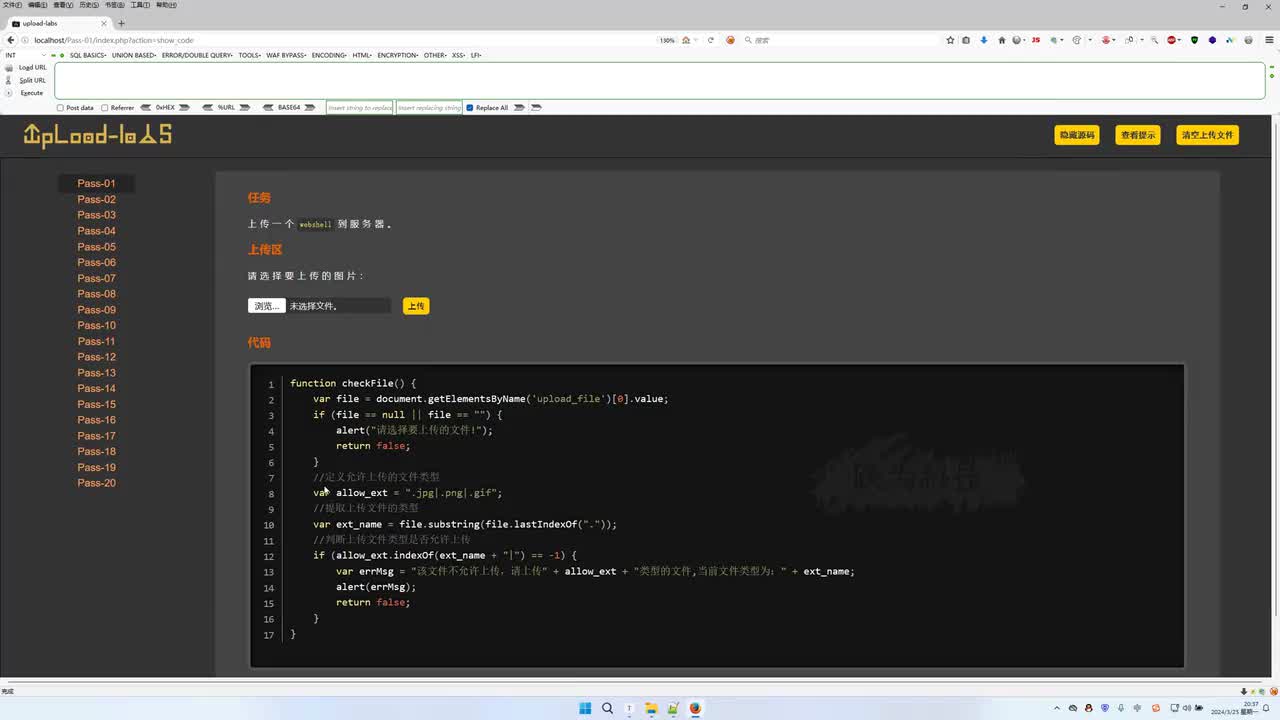Click the arrow right of %URL

point(244,107)
